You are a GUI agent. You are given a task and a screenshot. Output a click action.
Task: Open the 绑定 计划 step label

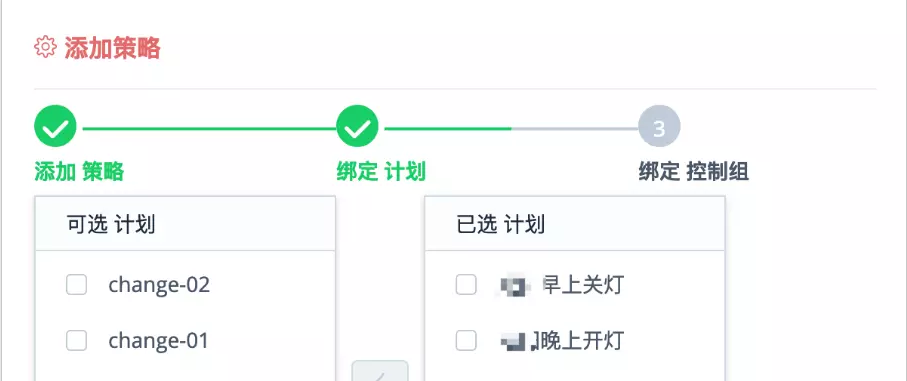click(x=381, y=172)
